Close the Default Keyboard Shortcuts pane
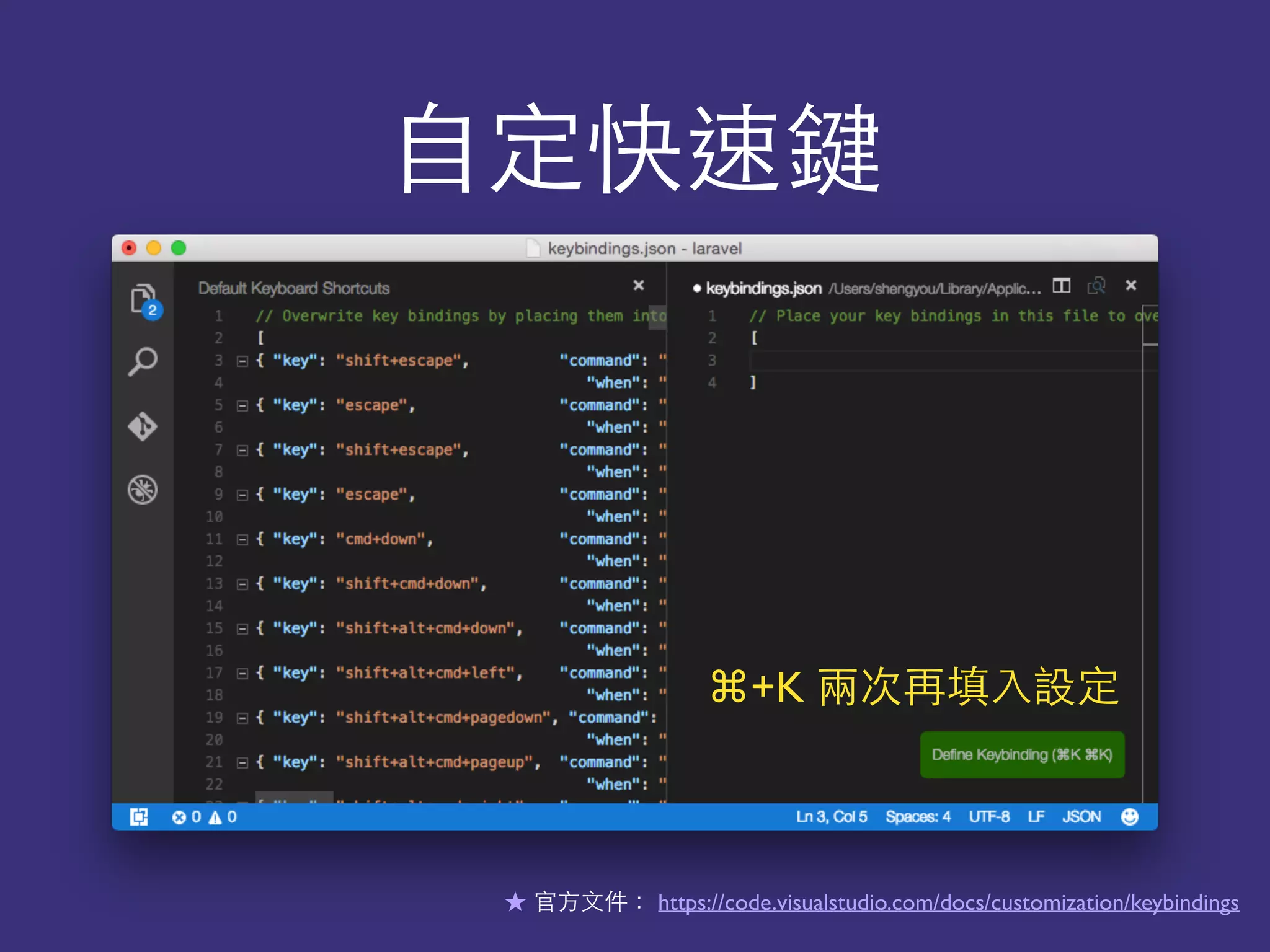Image resolution: width=1270 pixels, height=952 pixels. [639, 285]
